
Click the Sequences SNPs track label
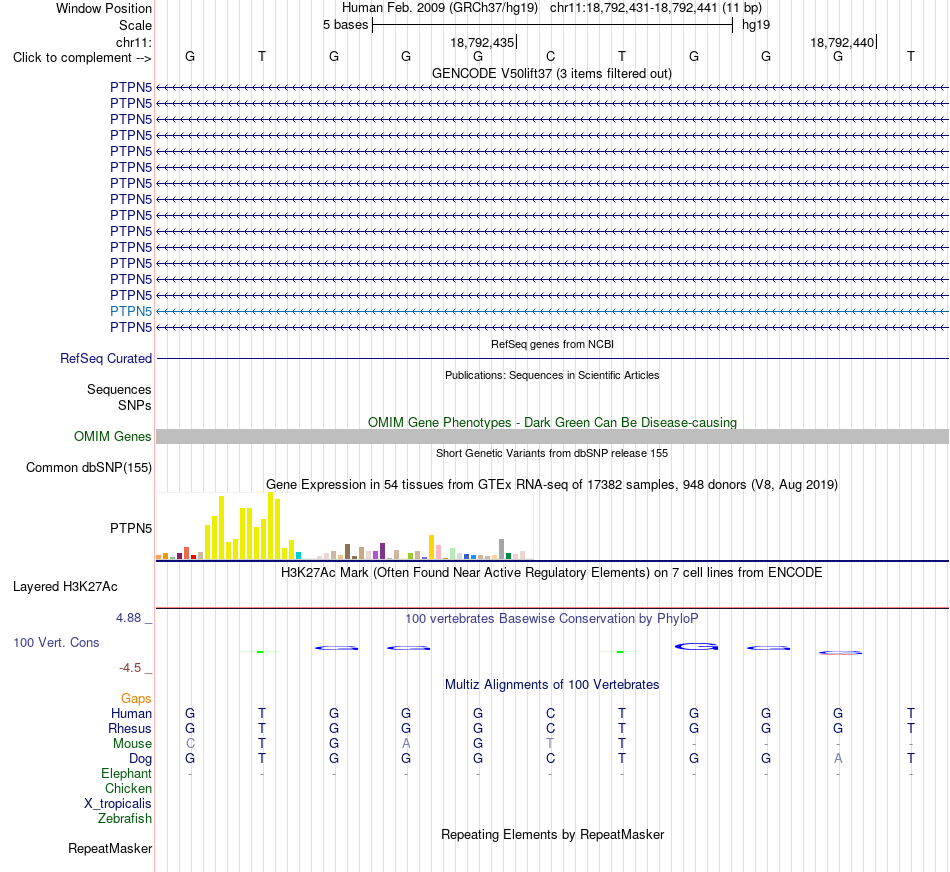tap(119, 398)
